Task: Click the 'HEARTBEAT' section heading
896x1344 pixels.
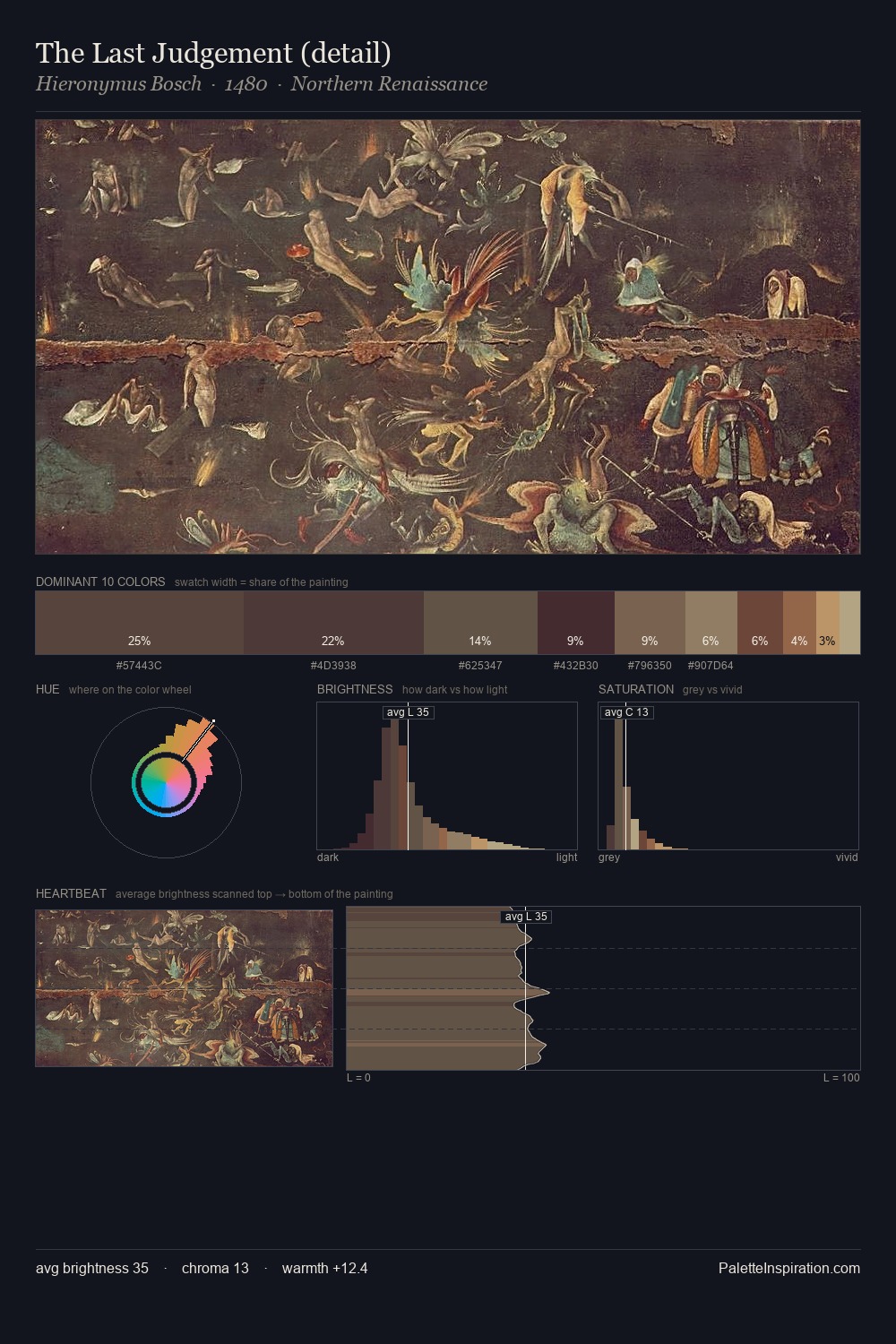Action: point(71,893)
